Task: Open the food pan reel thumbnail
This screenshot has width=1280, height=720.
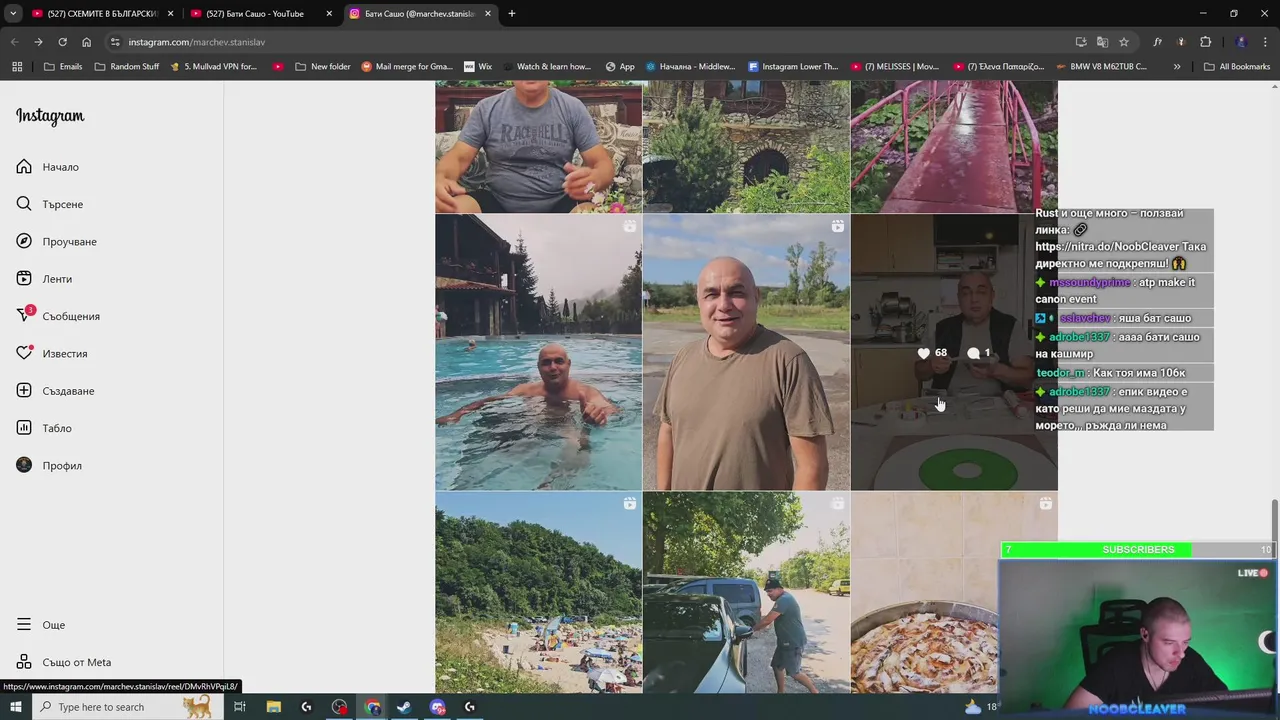Action: (x=925, y=593)
